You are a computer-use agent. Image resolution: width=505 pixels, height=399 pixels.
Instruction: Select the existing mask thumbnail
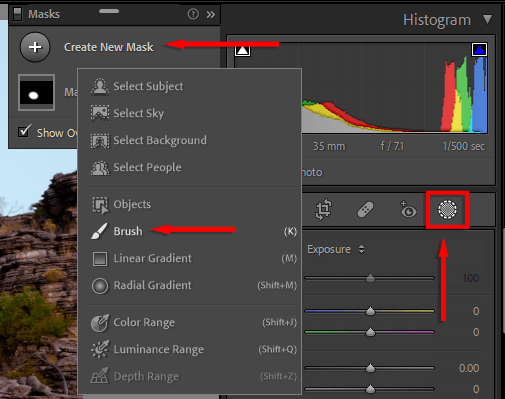point(36,92)
